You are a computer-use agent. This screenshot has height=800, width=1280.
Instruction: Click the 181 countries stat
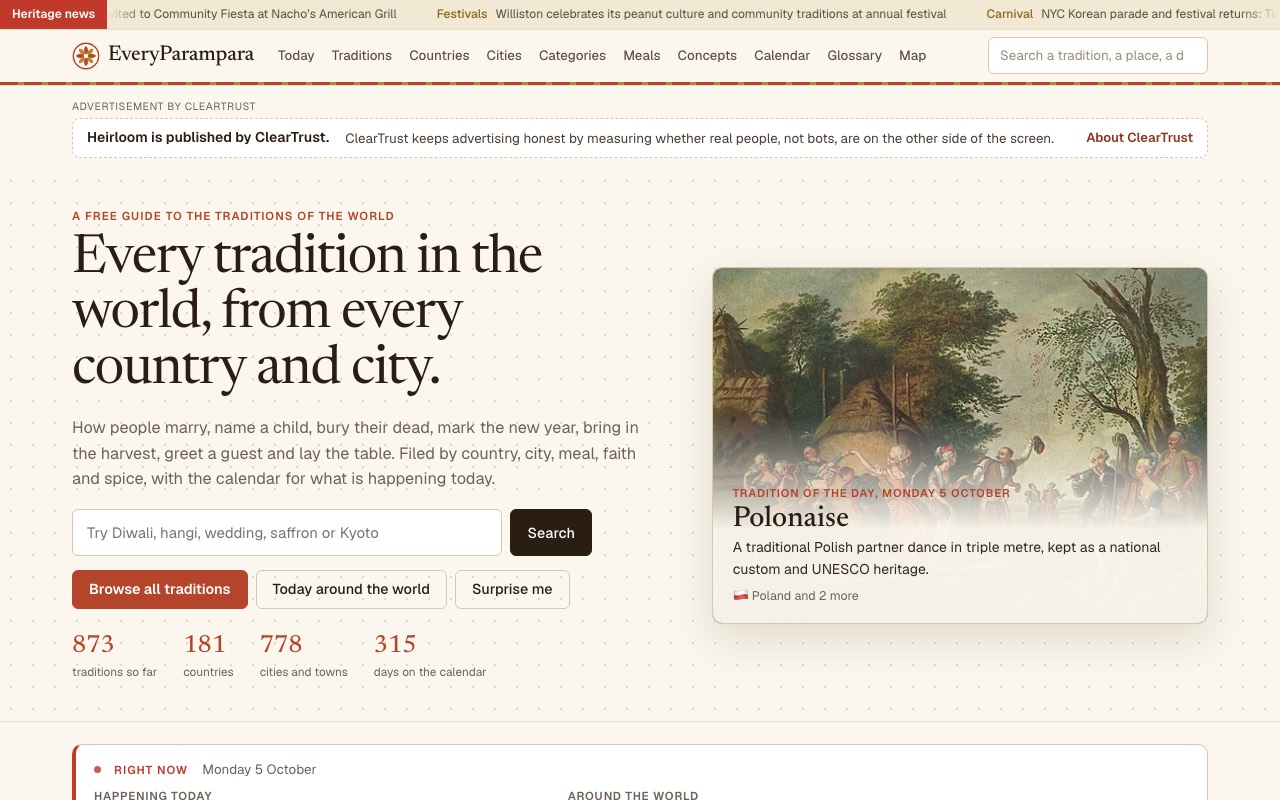point(208,655)
